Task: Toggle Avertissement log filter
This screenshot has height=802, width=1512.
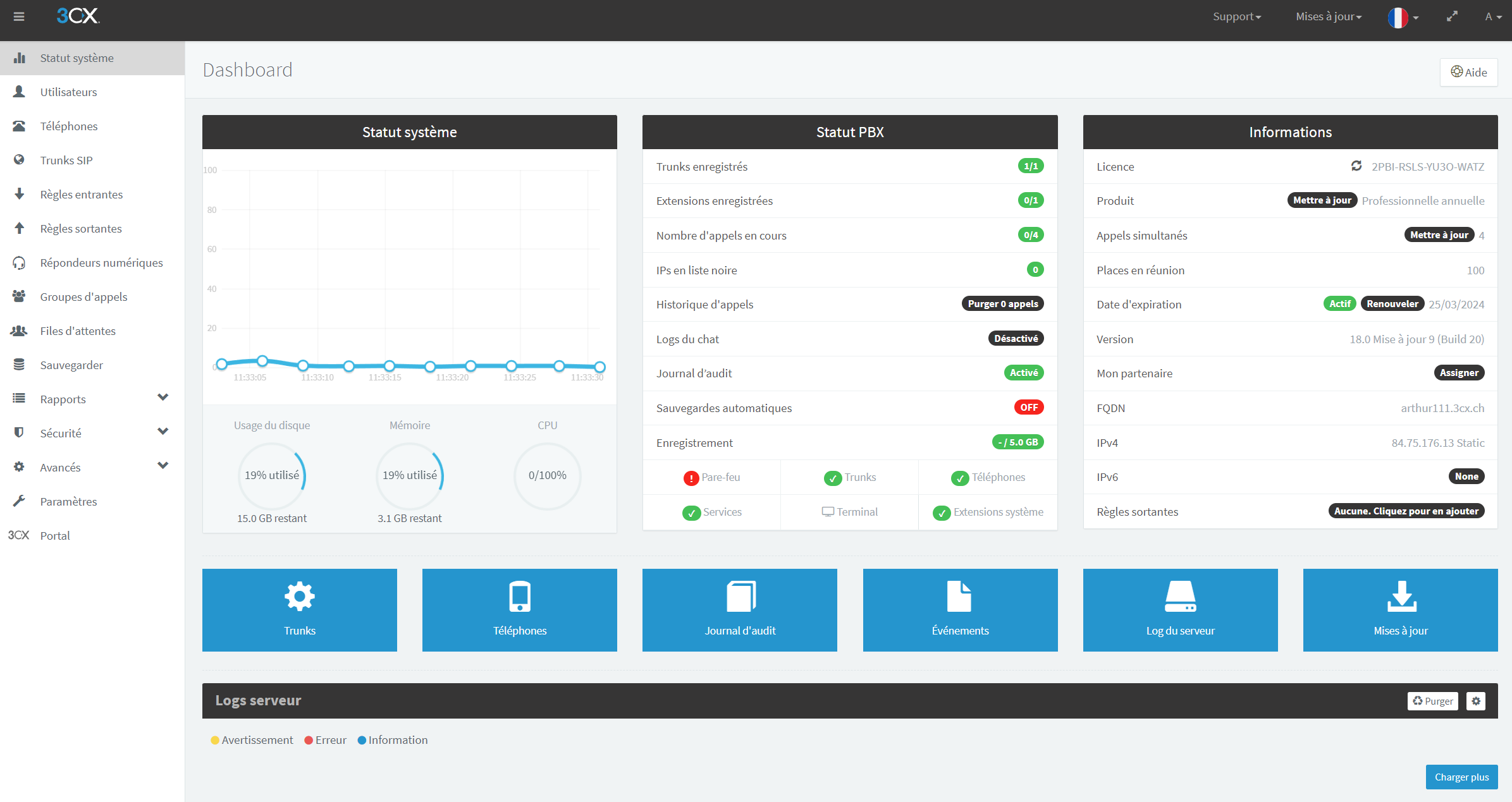Action: tap(252, 740)
